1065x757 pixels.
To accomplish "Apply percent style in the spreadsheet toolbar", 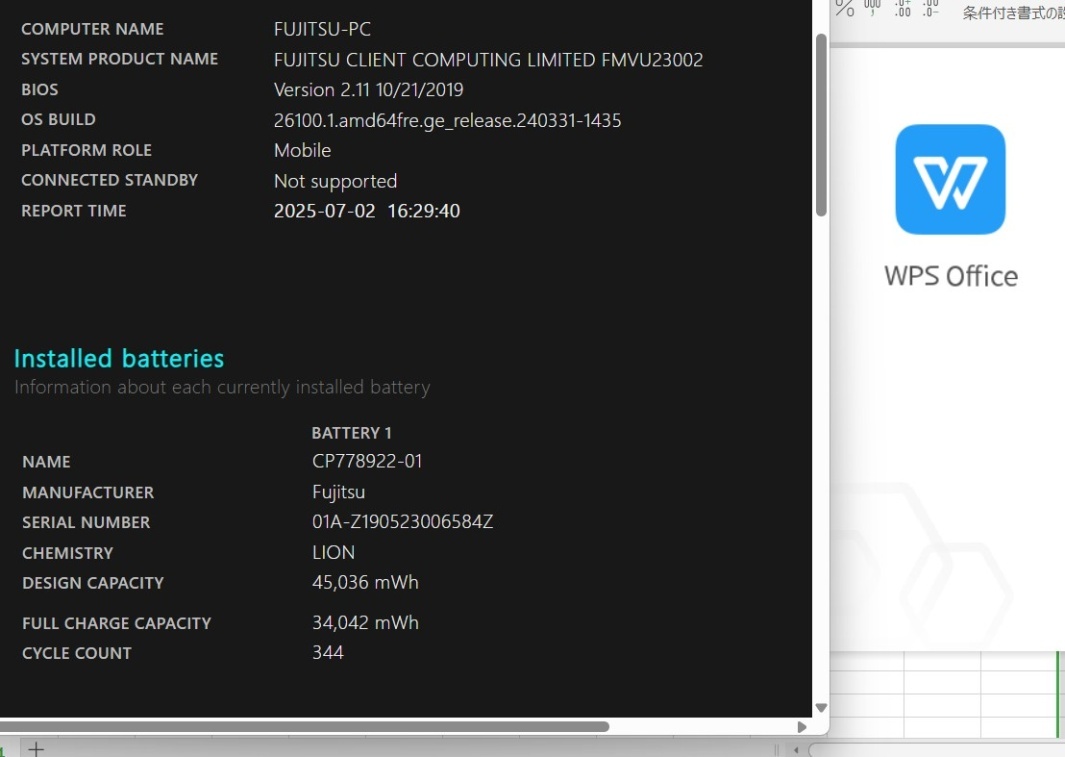I will (845, 8).
